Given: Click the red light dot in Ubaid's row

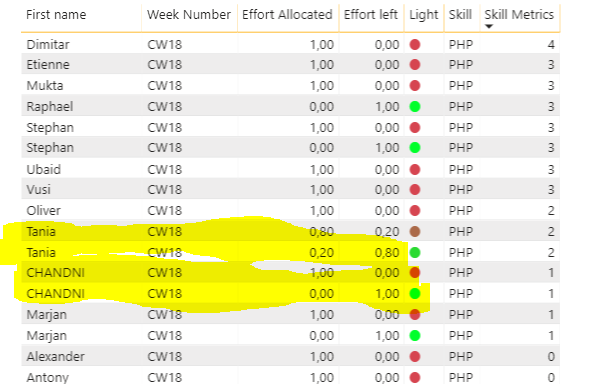Looking at the screenshot, I should point(415,169).
